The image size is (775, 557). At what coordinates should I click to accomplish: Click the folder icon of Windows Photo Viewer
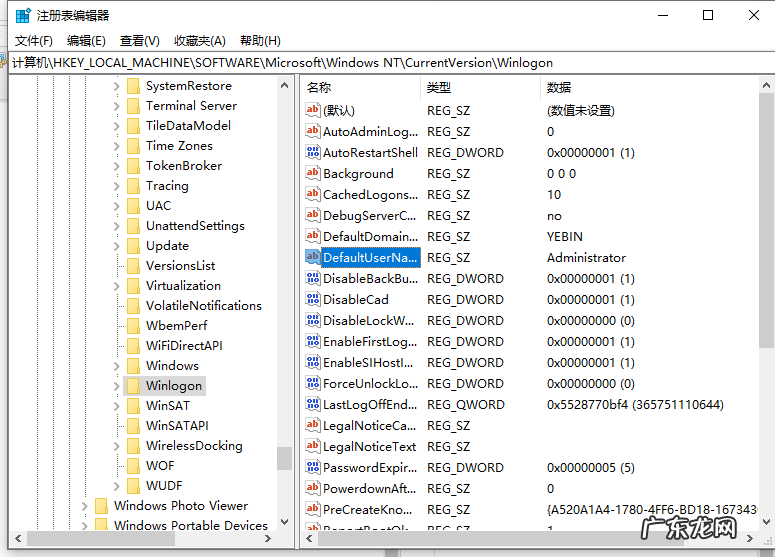[101, 506]
